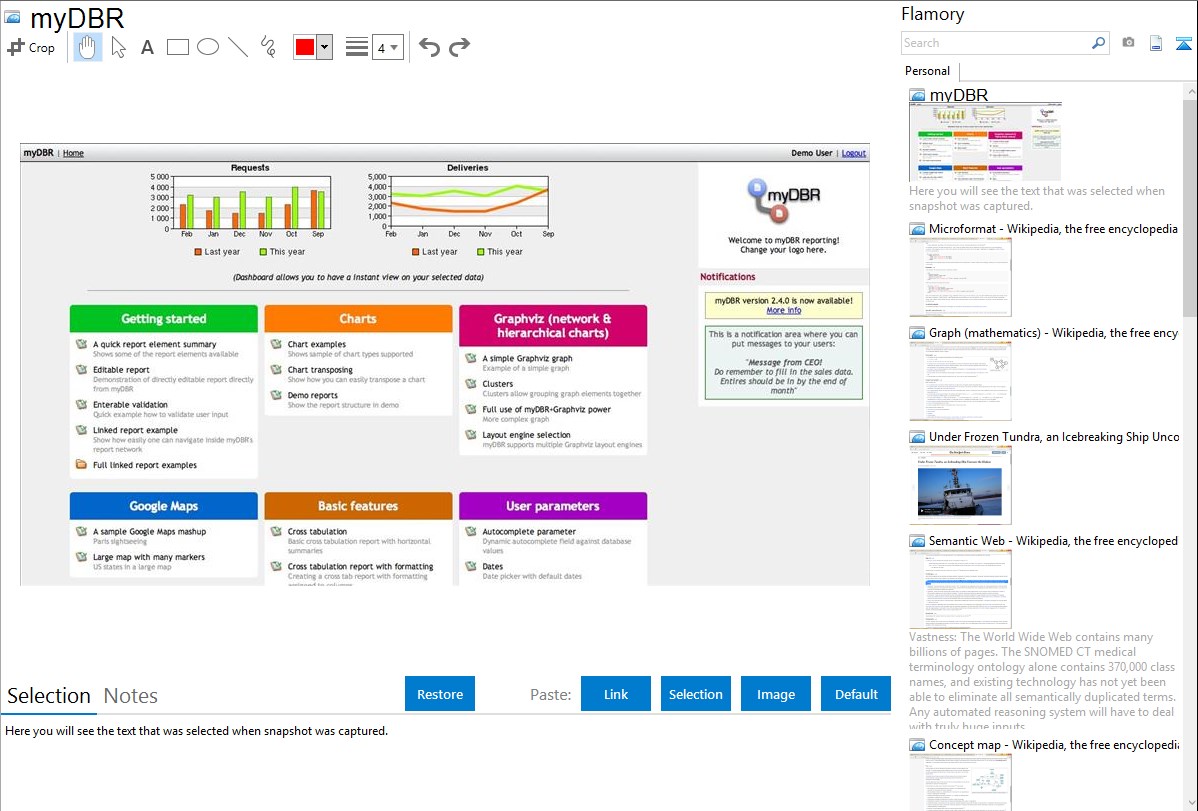Pick the ellipse drawing tool
This screenshot has height=811, width=1198.
(208, 47)
